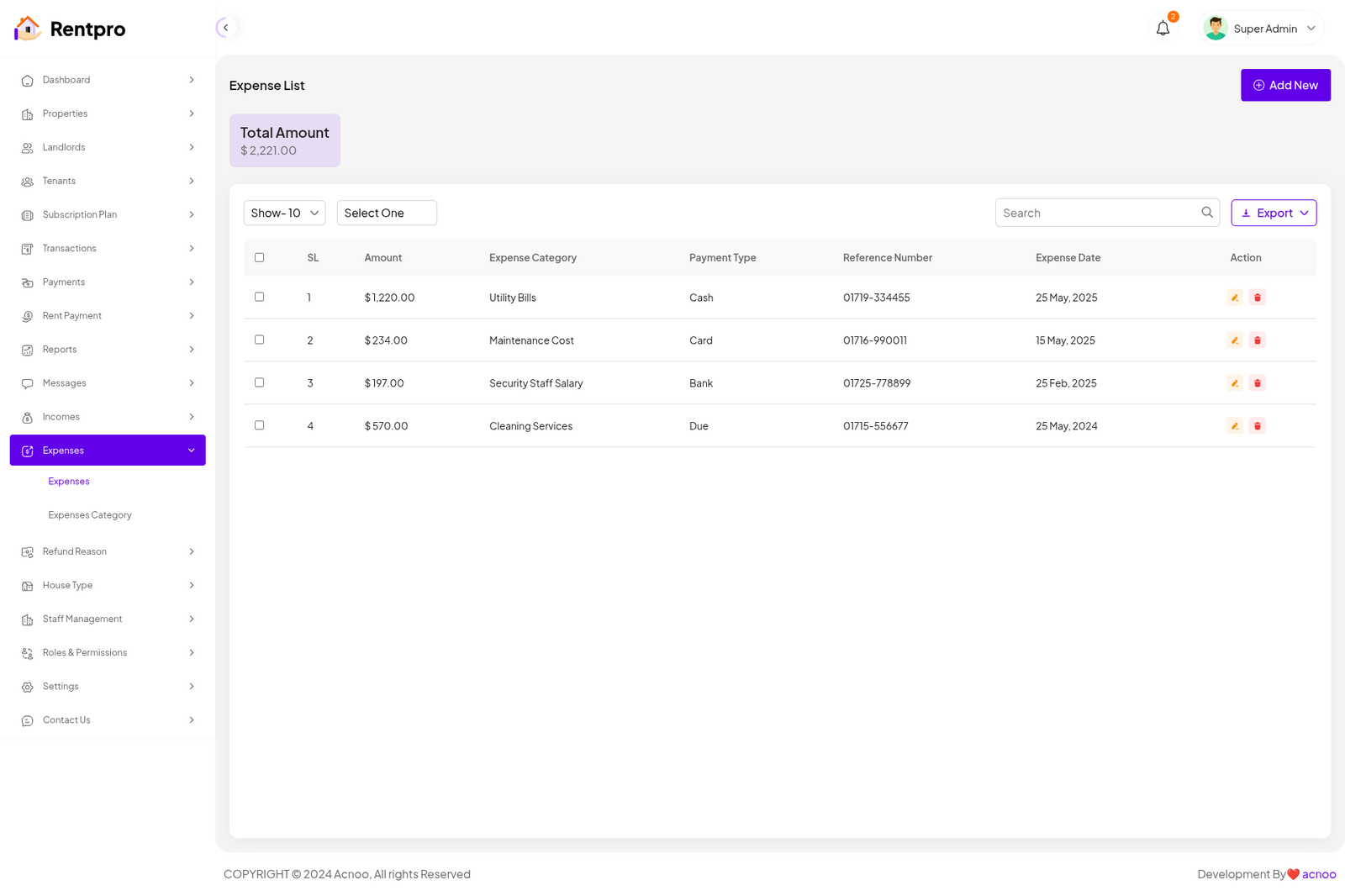Follow the acnoo footer link
This screenshot has height=896, width=1345.
1318,874
